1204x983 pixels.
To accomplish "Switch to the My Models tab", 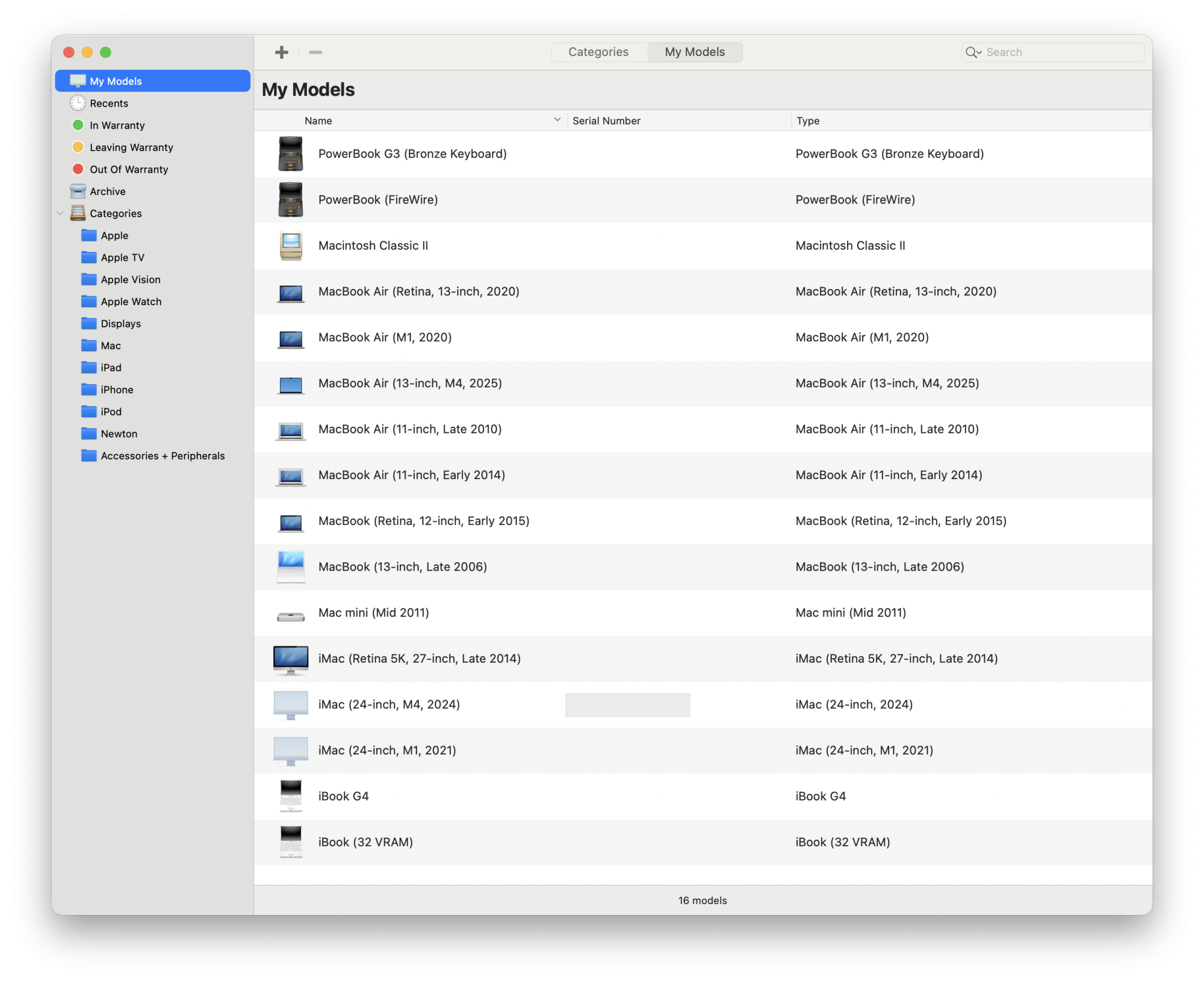I will click(x=694, y=52).
